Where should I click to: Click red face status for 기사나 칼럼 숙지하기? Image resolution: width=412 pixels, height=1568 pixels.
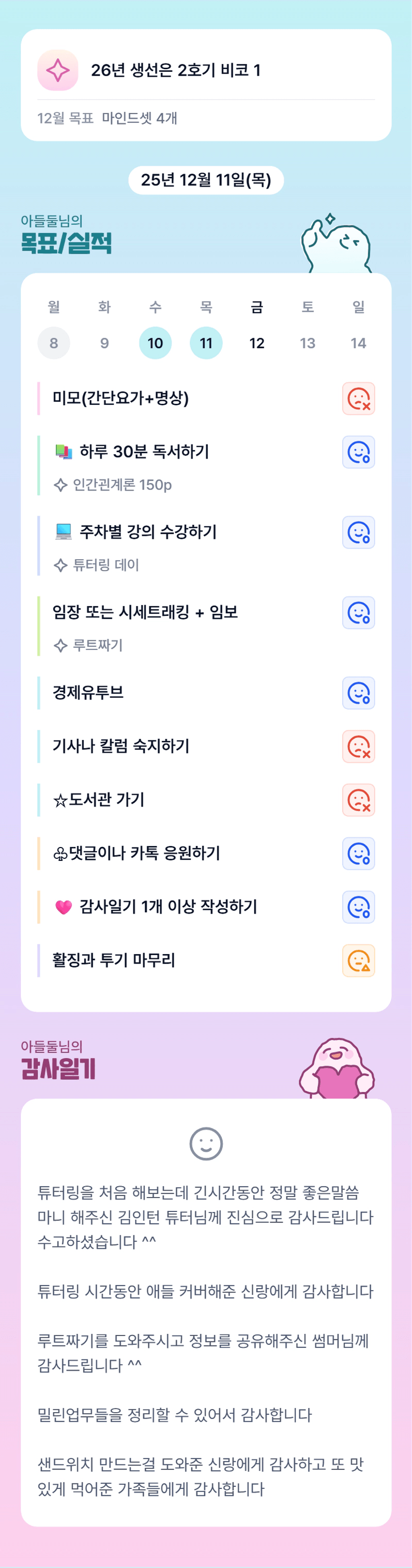pyautogui.click(x=359, y=747)
